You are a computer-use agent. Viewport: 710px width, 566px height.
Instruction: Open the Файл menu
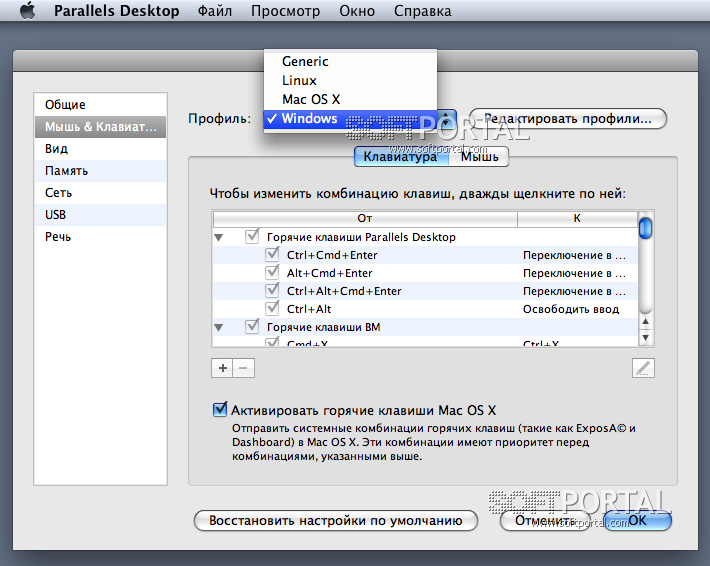click(x=215, y=10)
